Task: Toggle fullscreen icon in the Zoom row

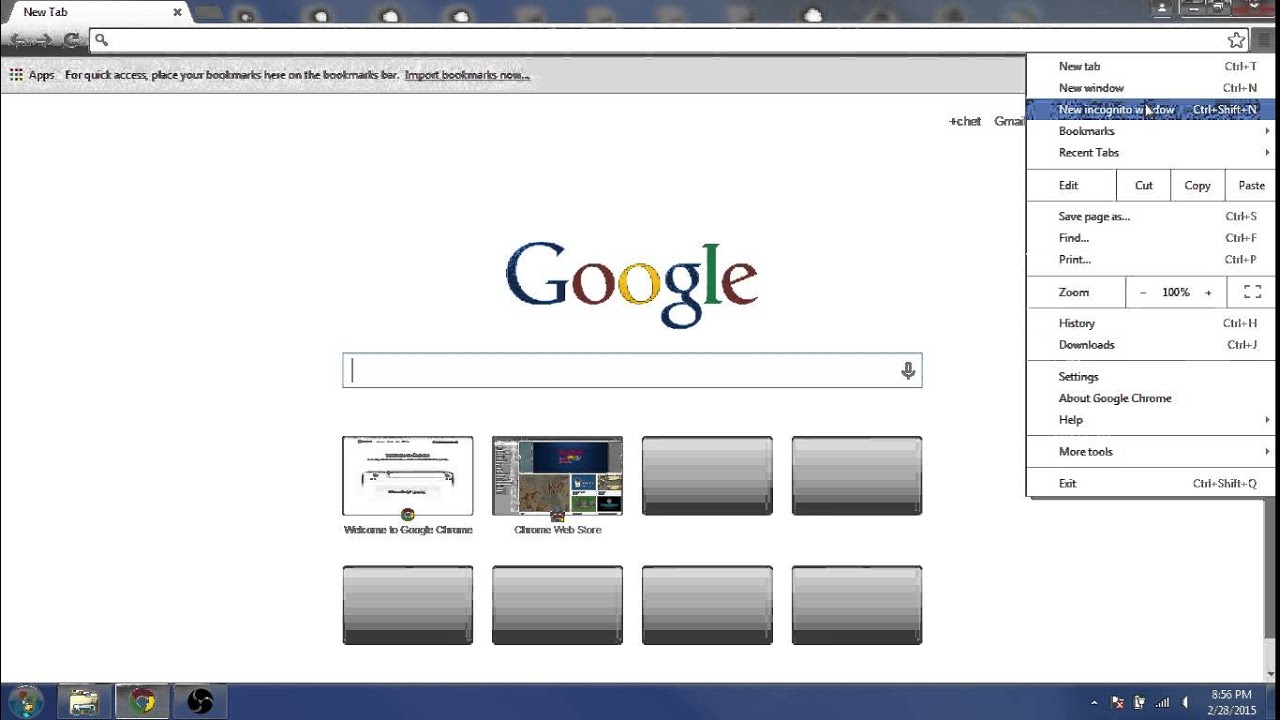Action: (x=1252, y=292)
